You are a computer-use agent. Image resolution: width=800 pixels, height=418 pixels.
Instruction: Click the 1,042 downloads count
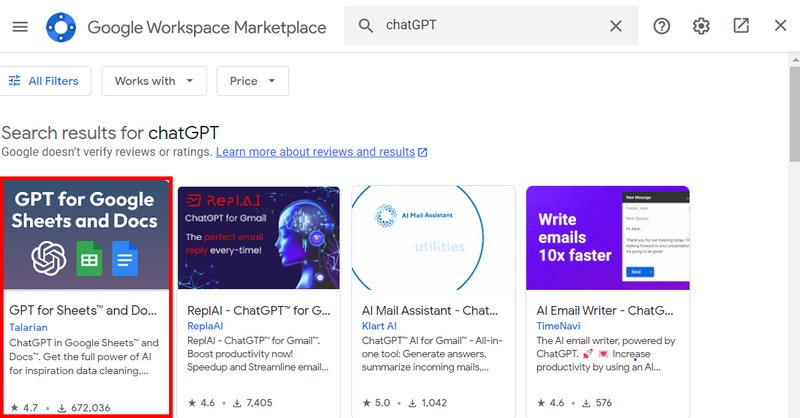pos(428,403)
